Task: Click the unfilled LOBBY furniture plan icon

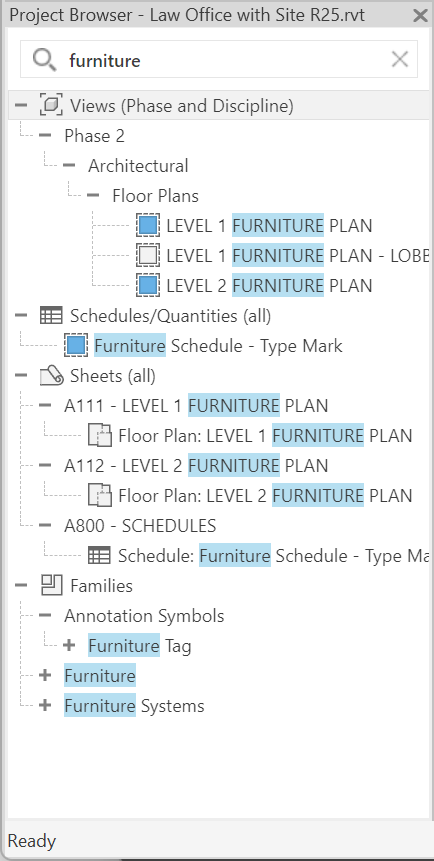Action: coord(148,255)
